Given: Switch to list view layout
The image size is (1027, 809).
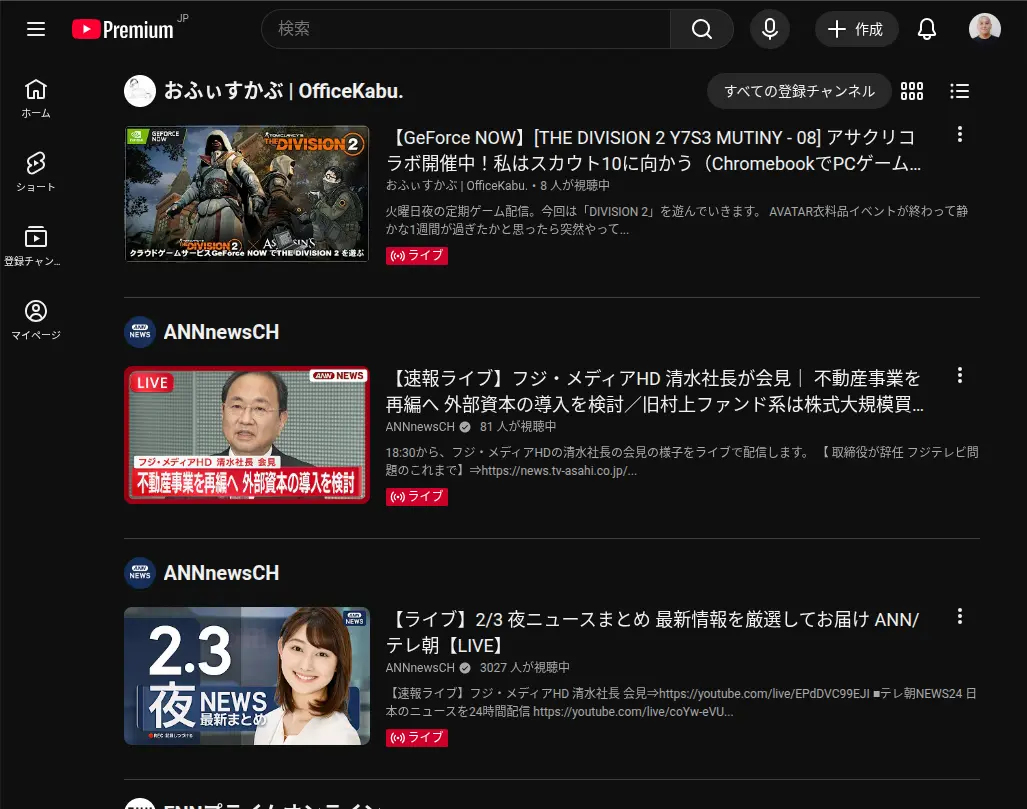Looking at the screenshot, I should (x=959, y=91).
